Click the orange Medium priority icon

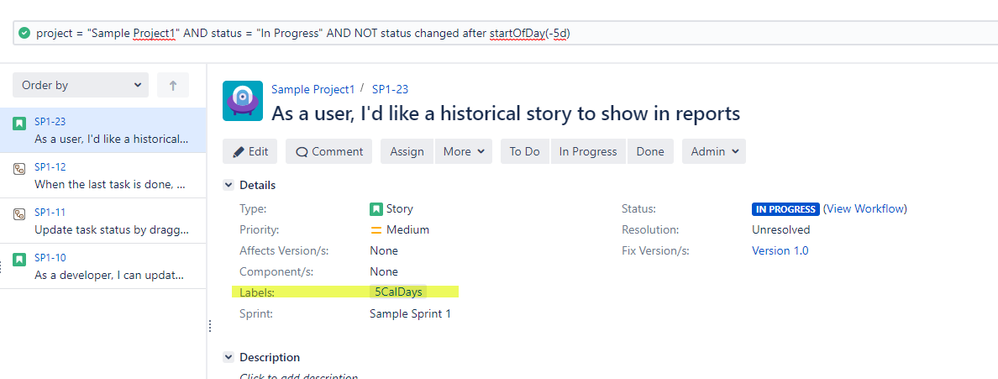(376, 230)
